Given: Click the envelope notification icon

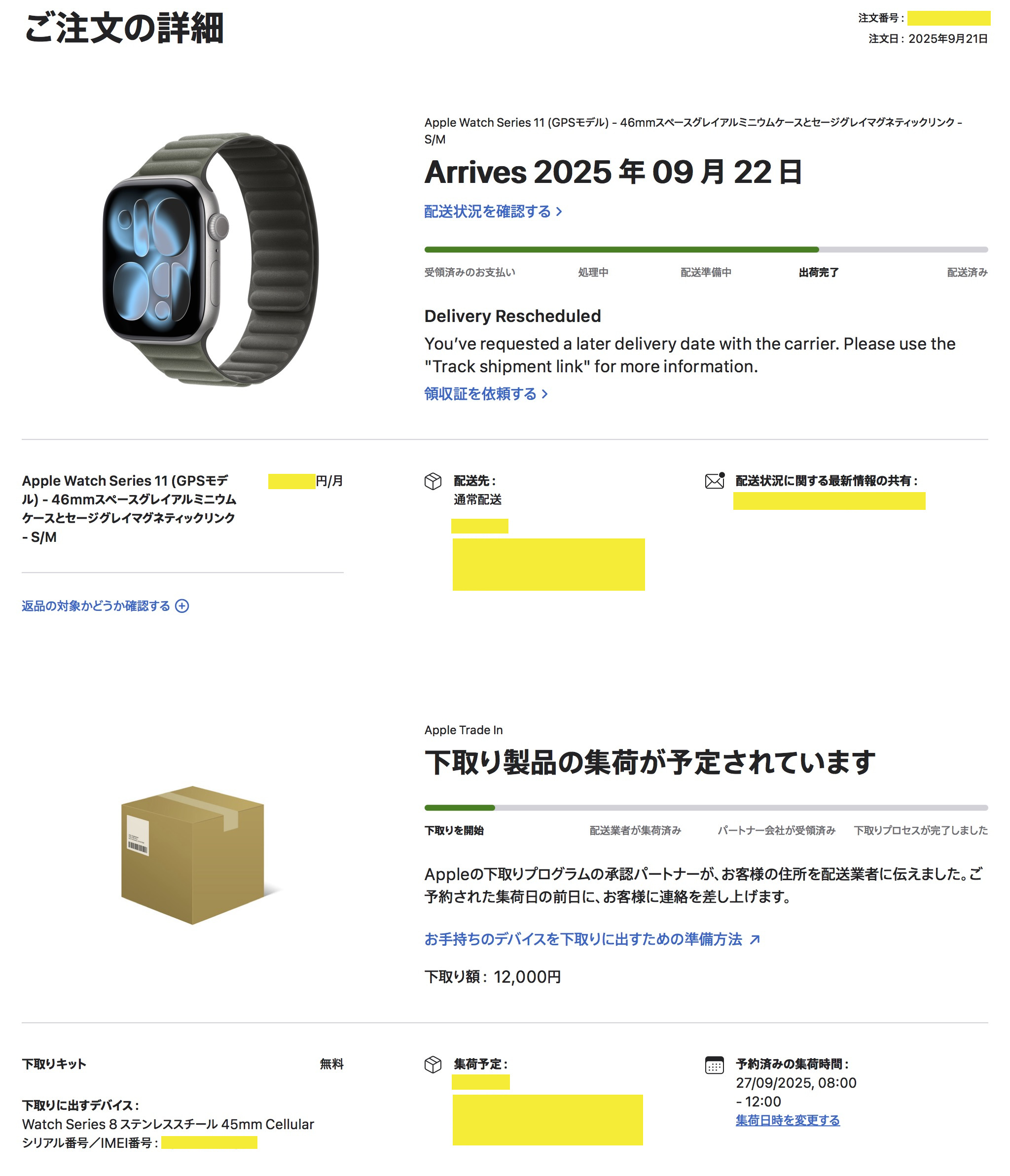Looking at the screenshot, I should [715, 480].
